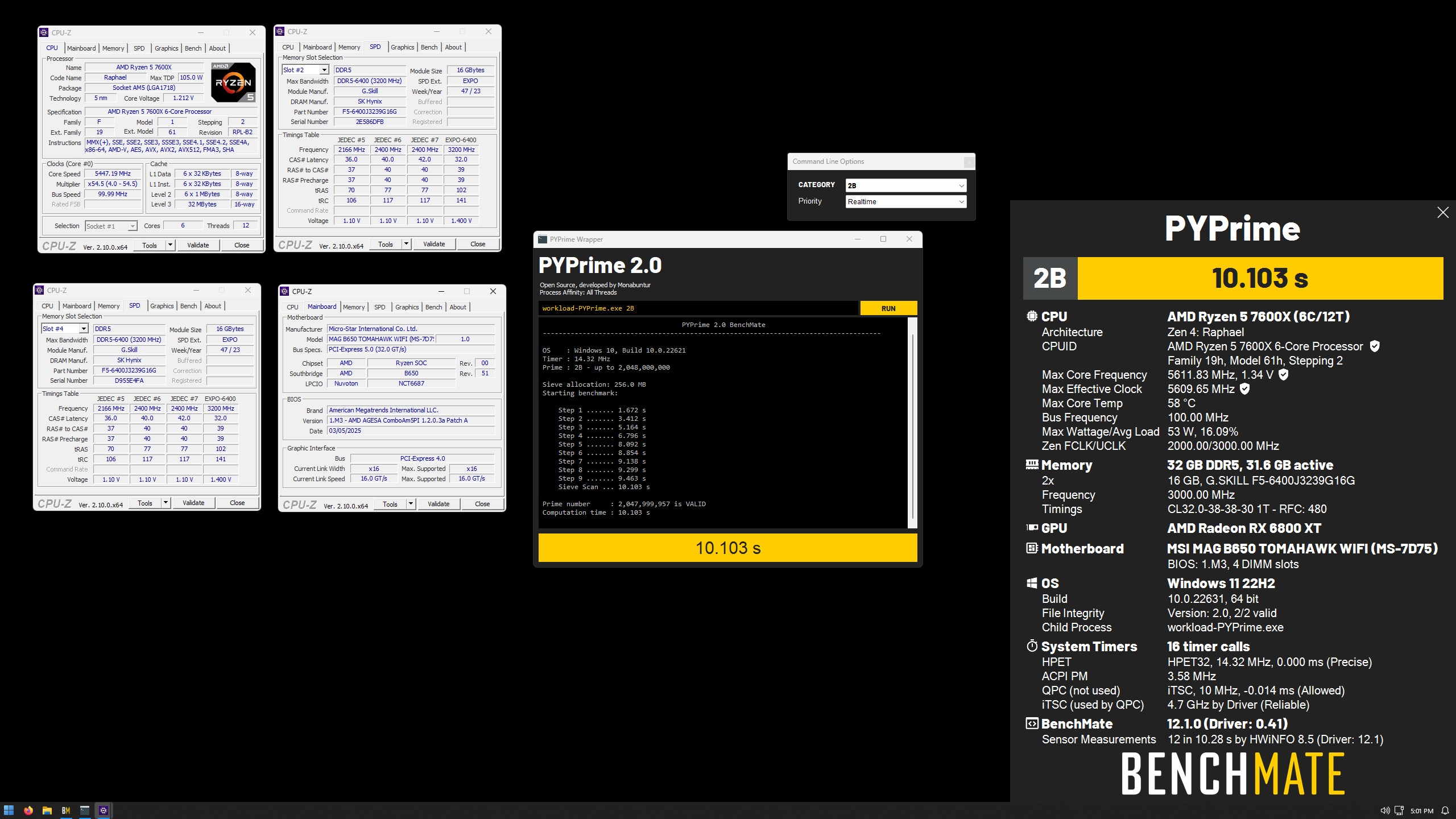Launch Firefox from the taskbar
Screen dimensions: 1456x819
click(x=28, y=810)
